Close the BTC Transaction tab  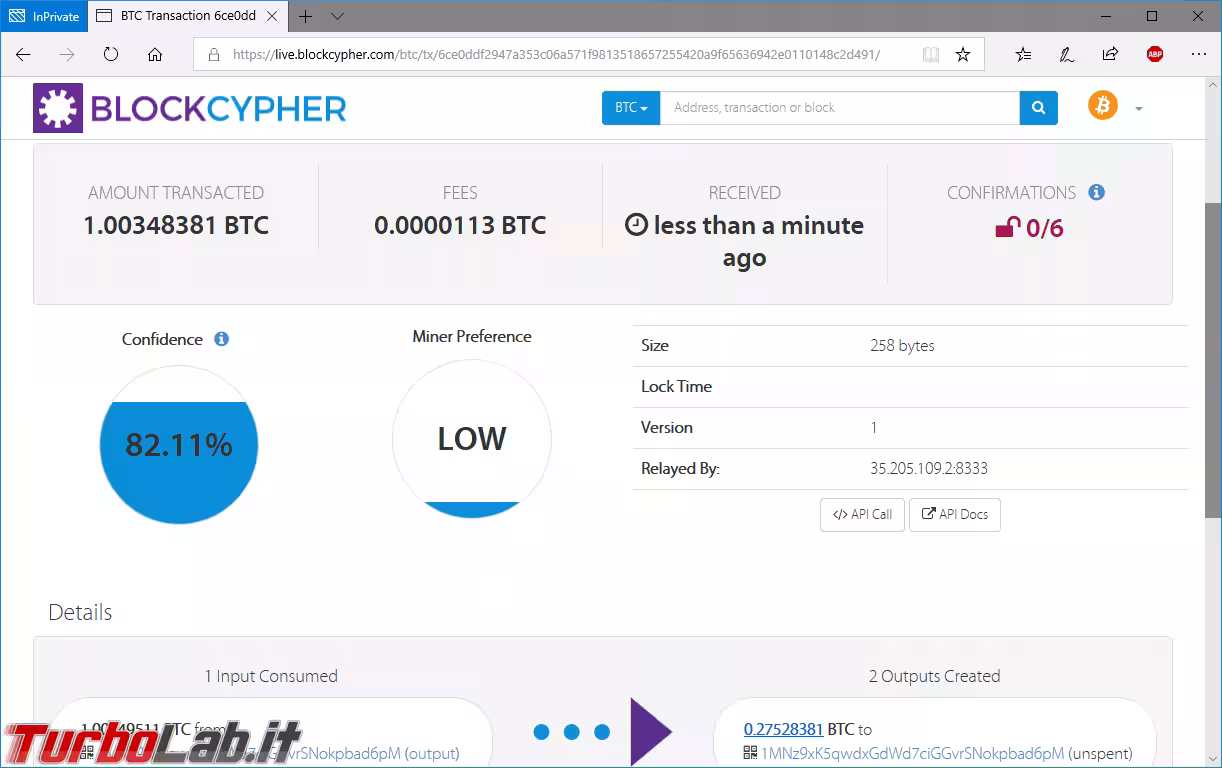pos(272,16)
